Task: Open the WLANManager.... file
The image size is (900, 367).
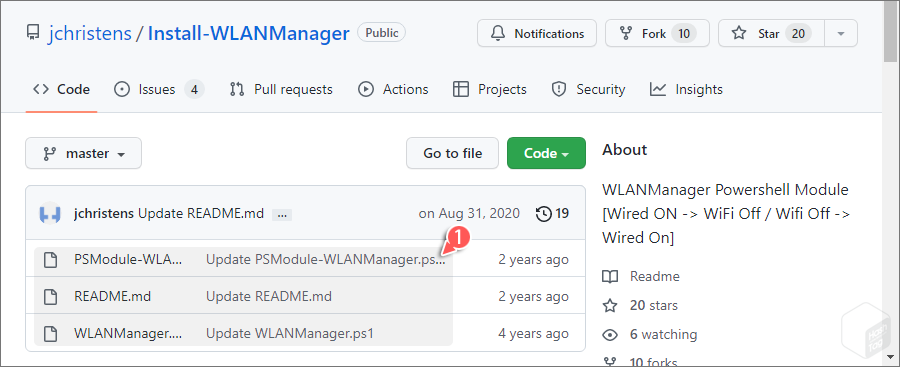Action: pyautogui.click(x=128, y=333)
